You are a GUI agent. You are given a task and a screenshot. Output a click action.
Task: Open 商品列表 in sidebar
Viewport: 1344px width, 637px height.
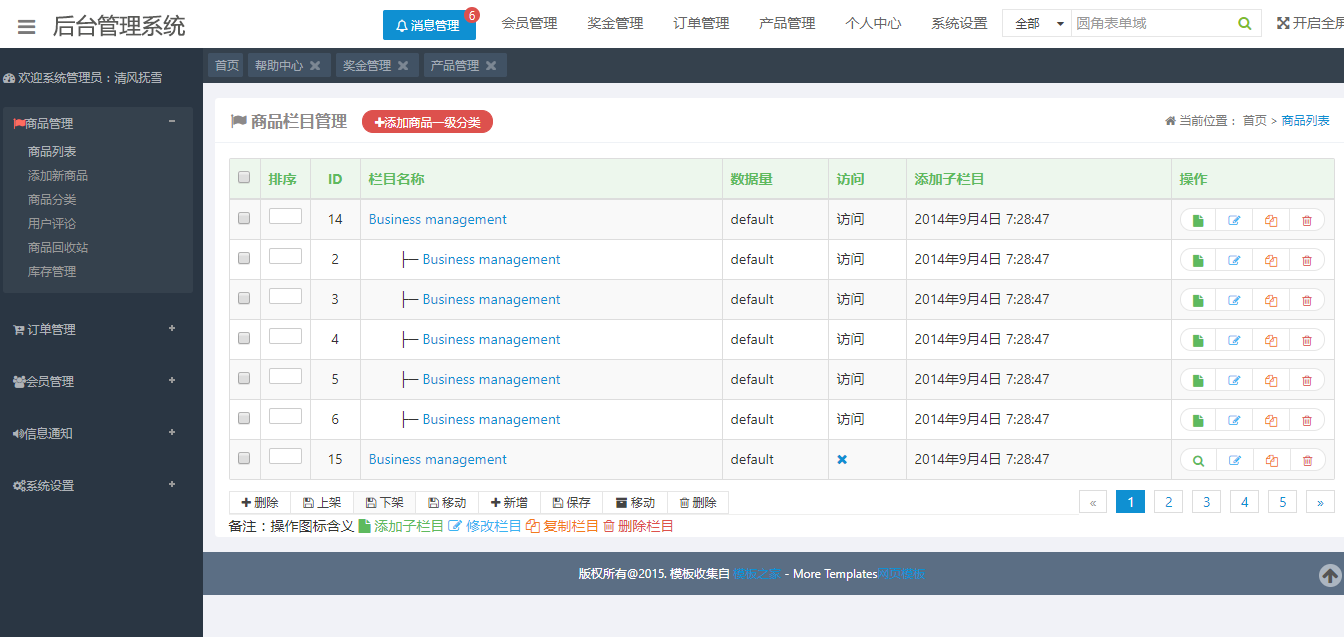click(52, 152)
